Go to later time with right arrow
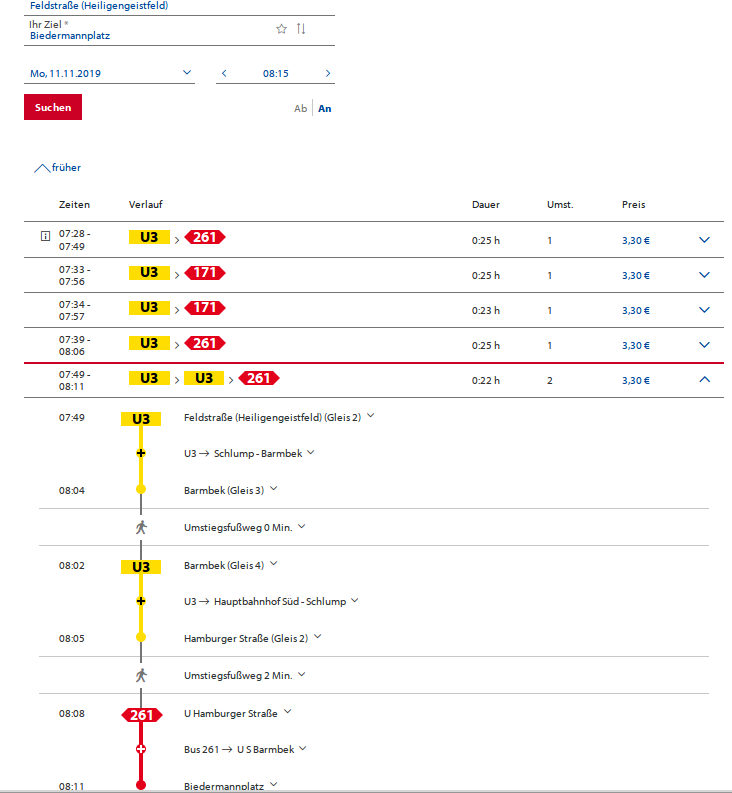Image resolution: width=732 pixels, height=793 pixels. tap(328, 73)
